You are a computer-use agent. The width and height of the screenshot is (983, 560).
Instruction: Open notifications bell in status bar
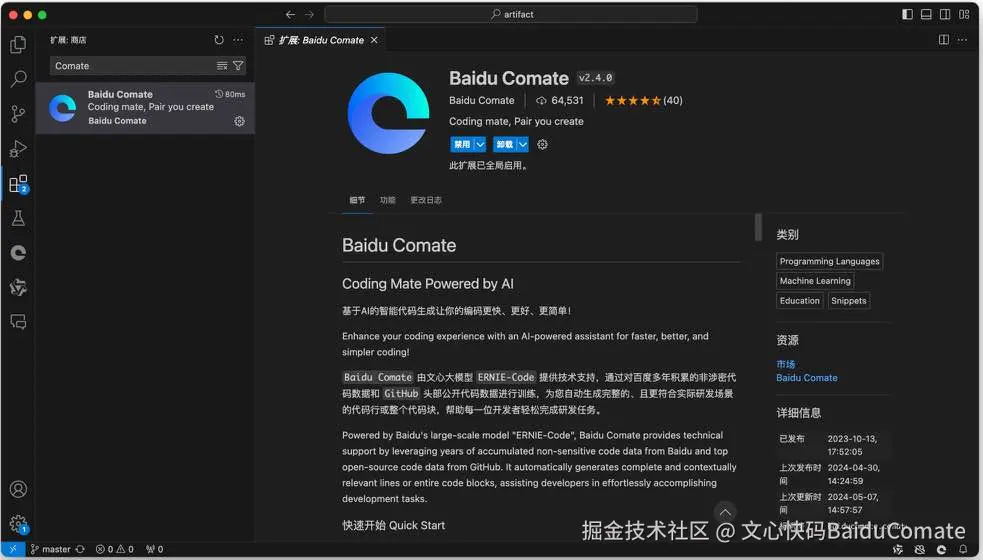(963, 549)
